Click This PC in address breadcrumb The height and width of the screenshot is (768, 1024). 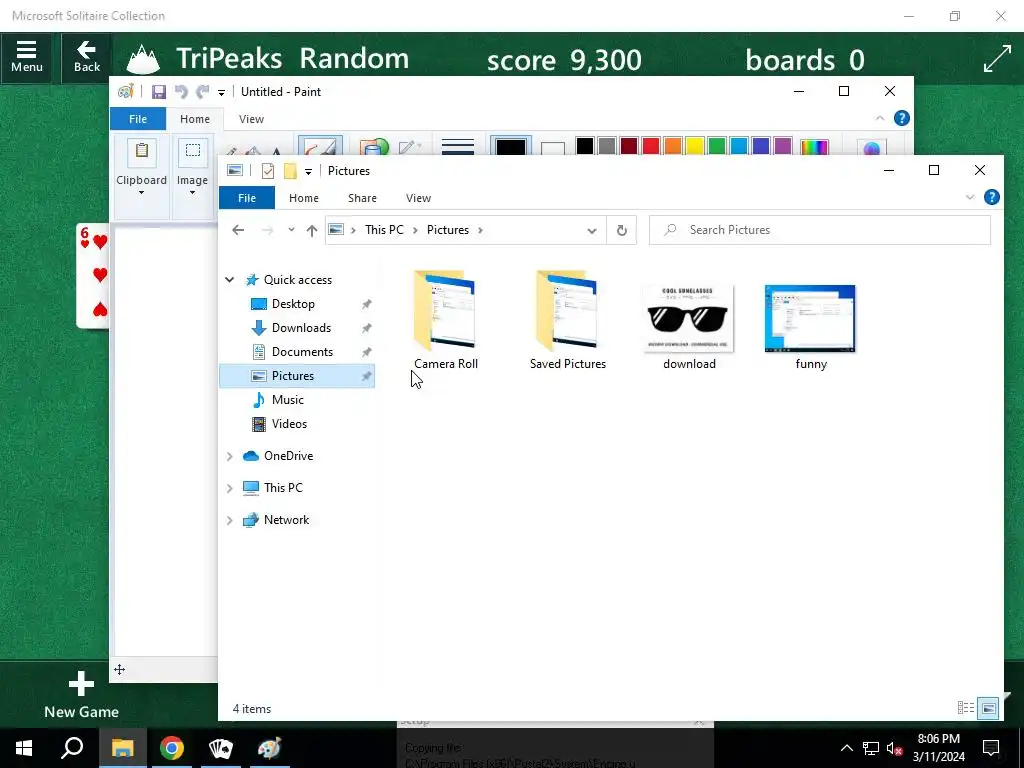(384, 230)
